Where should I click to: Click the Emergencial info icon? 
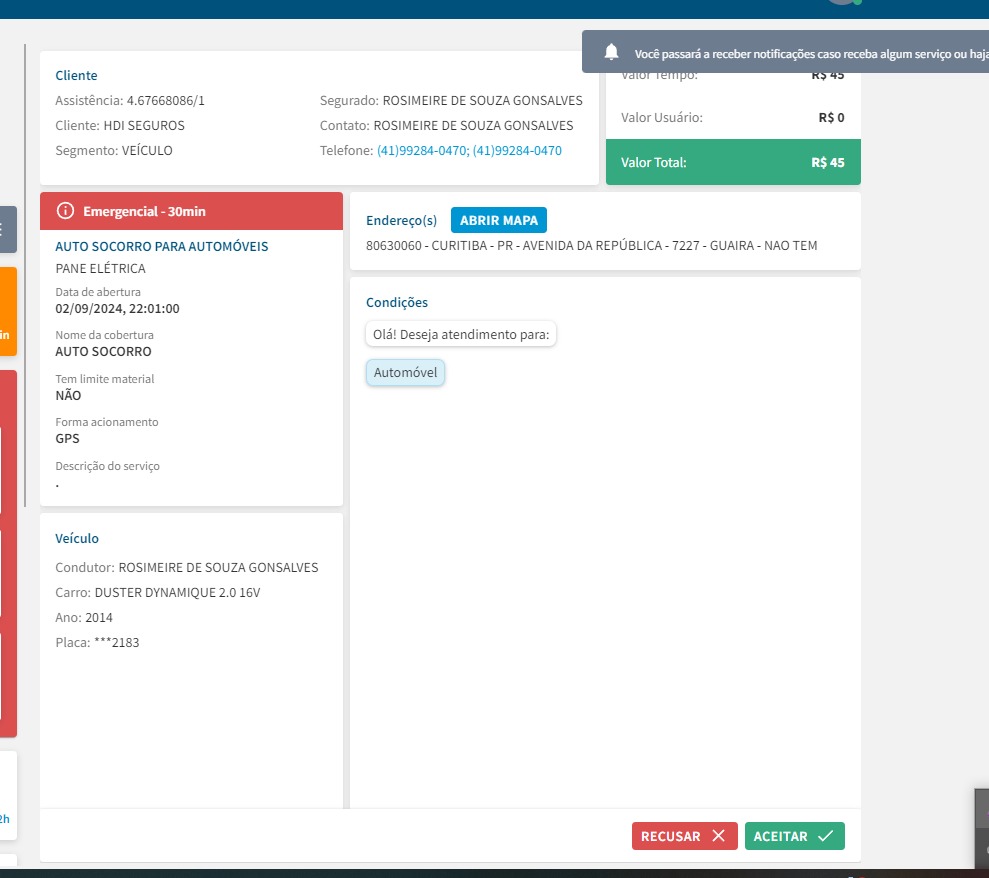(65, 211)
